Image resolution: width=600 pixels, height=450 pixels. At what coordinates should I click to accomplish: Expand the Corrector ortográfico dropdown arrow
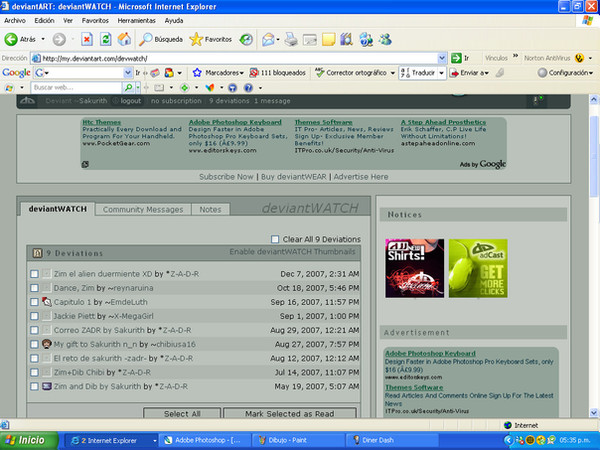pos(392,73)
